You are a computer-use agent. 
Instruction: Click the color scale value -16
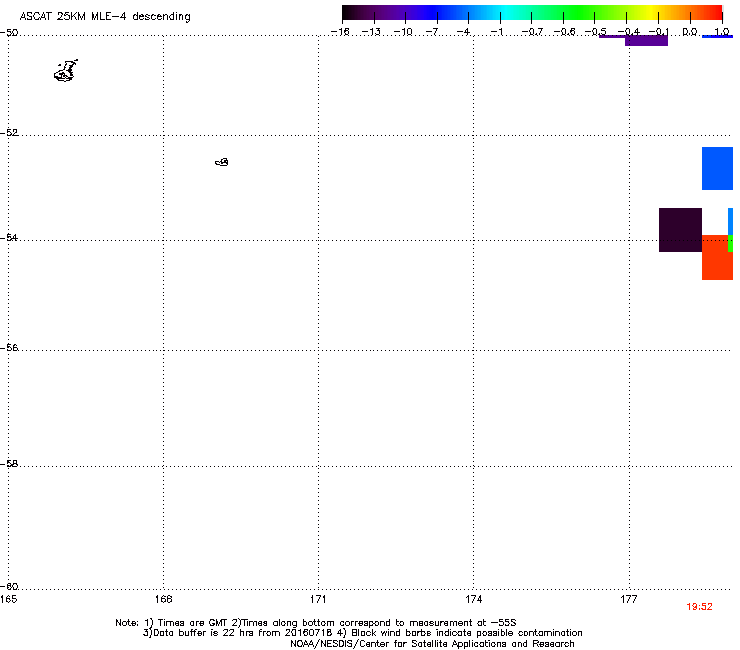tap(340, 32)
